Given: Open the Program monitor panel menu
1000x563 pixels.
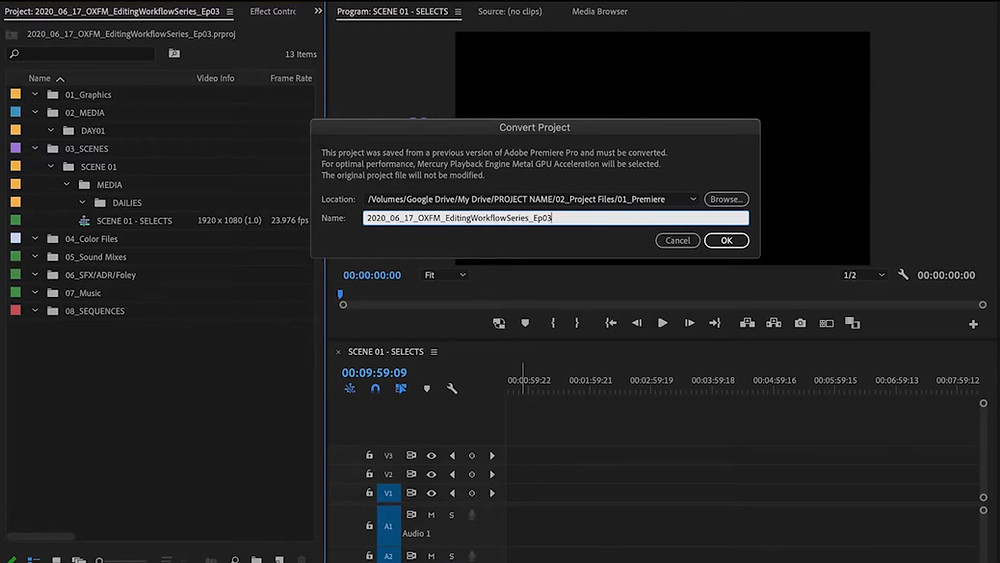Looking at the screenshot, I should pos(458,11).
